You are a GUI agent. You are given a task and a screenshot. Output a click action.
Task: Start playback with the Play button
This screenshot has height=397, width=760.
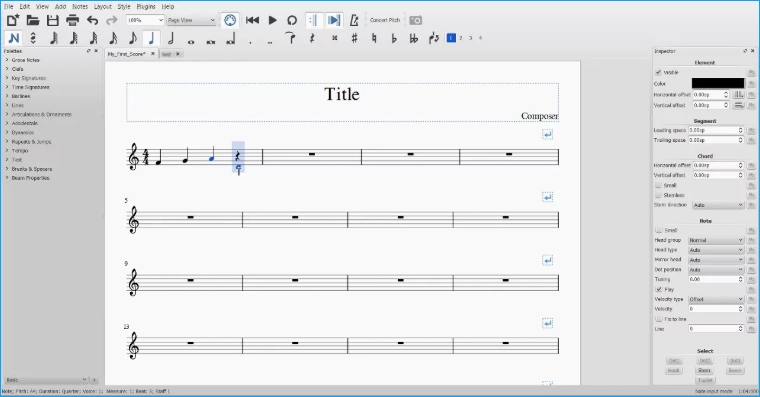(x=272, y=20)
